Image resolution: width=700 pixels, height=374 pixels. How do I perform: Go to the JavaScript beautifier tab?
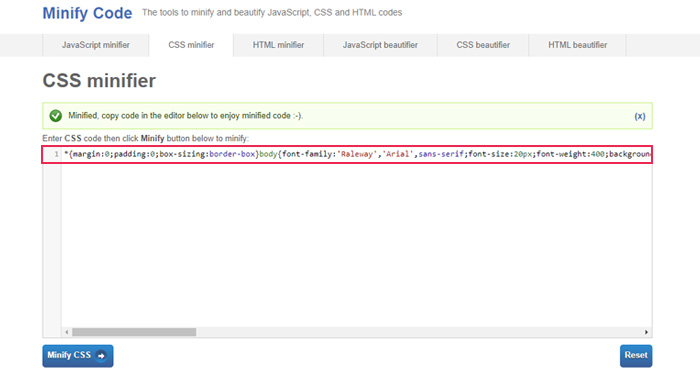(x=380, y=45)
